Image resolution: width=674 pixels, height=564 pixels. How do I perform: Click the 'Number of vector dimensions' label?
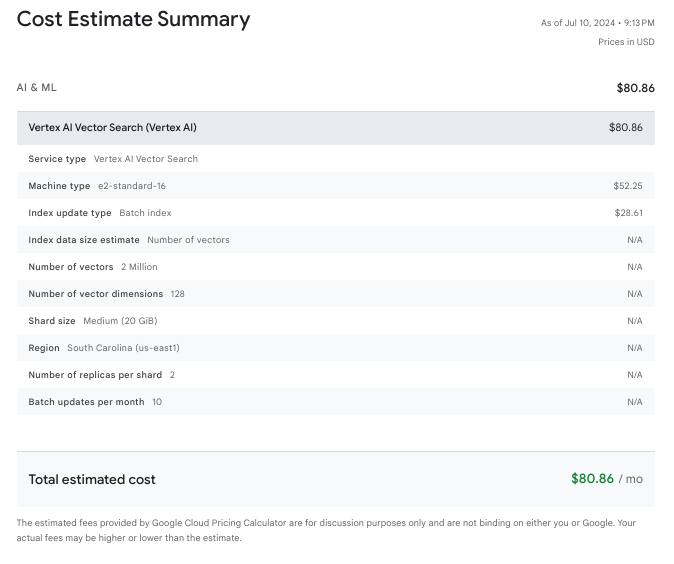(x=96, y=294)
